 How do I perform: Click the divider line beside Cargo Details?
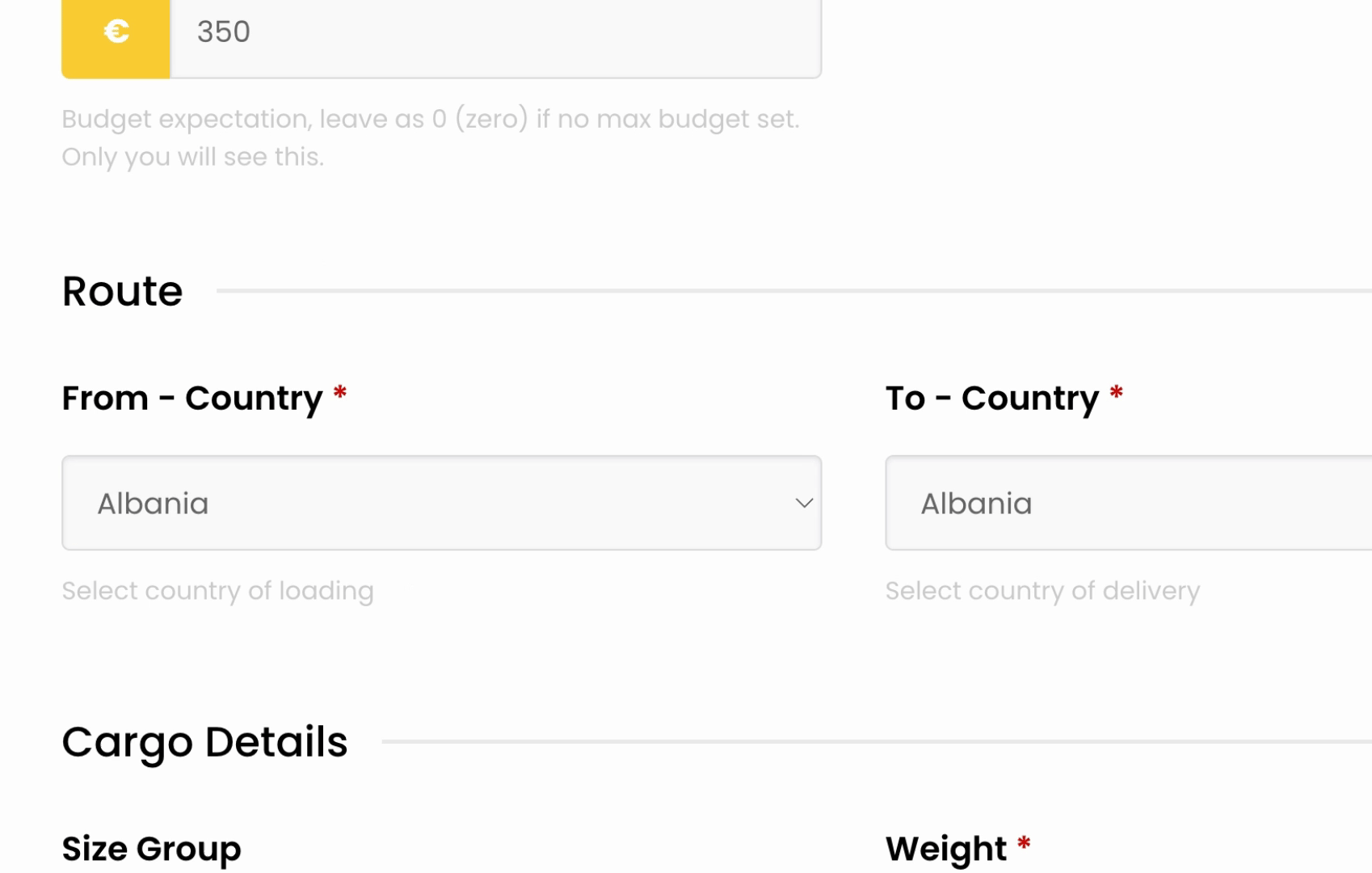[x=877, y=741]
